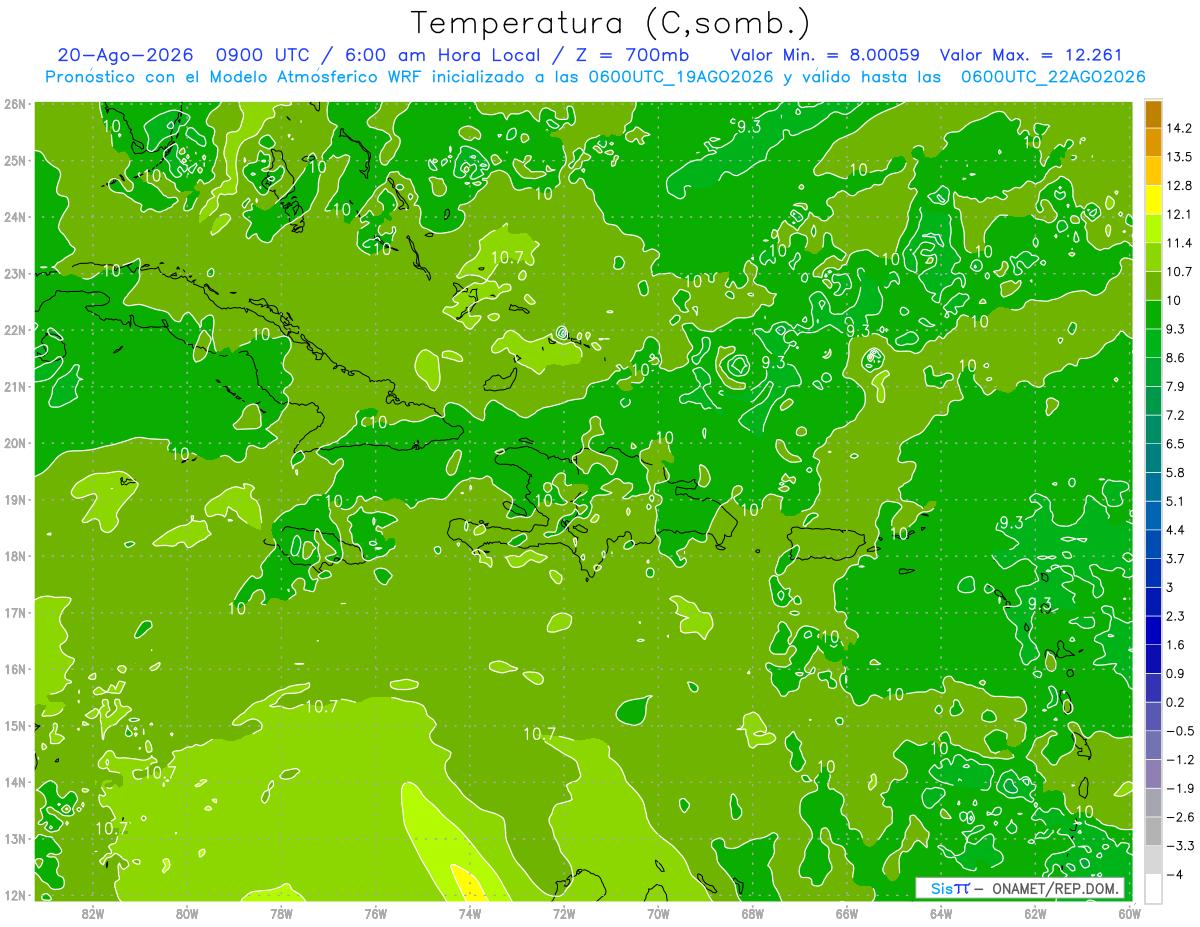Click the 60W longitude axis label
1200x927 pixels.
click(1130, 913)
